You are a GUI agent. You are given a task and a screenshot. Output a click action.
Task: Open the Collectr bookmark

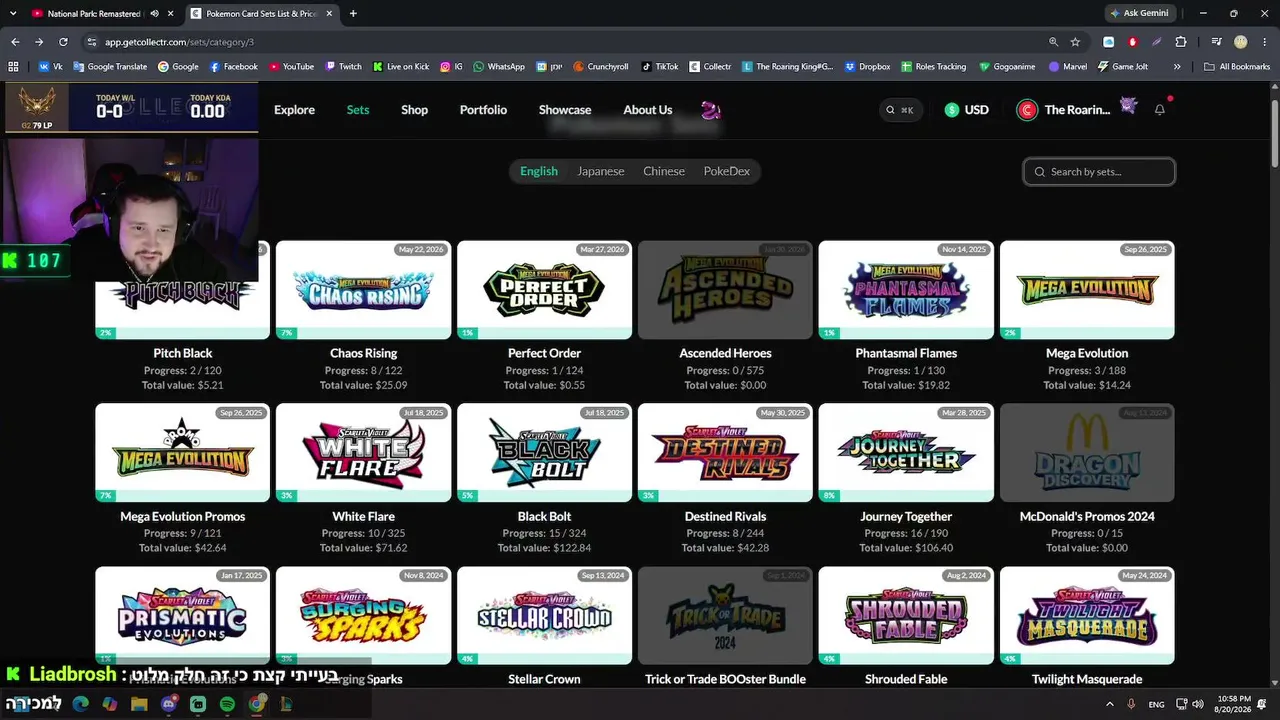coord(710,67)
